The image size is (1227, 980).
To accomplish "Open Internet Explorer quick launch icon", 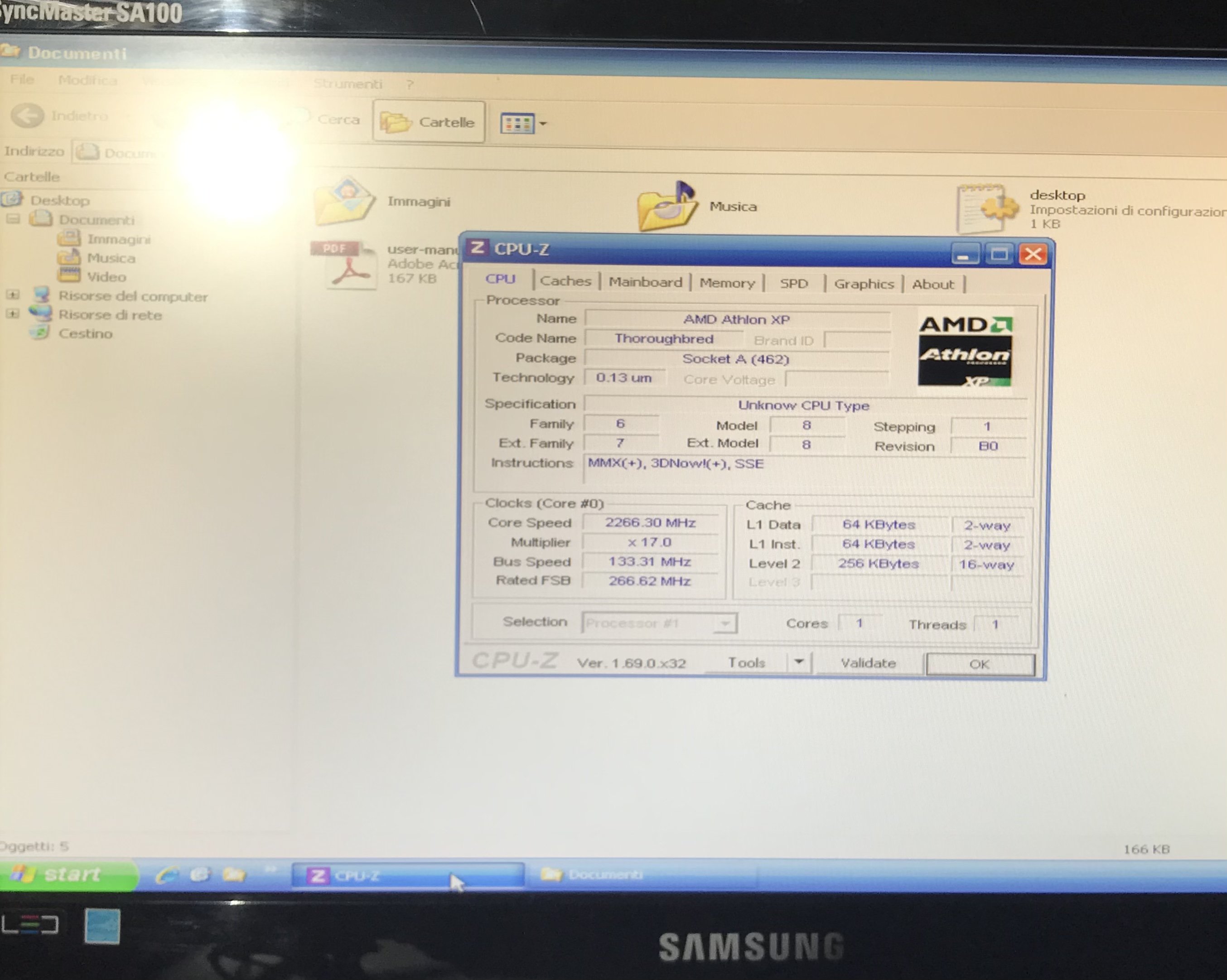I will point(167,874).
